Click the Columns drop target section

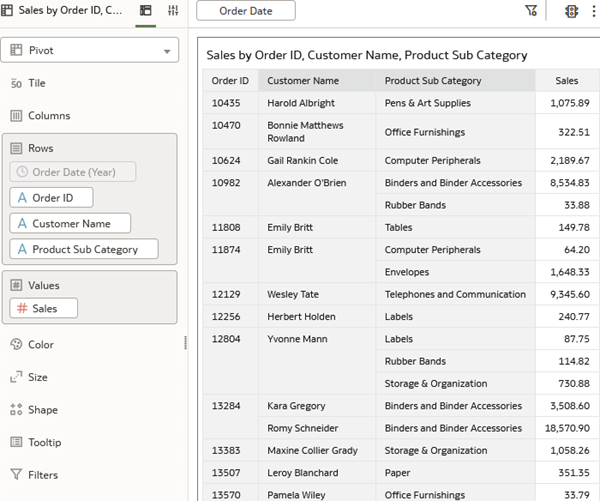click(49, 115)
